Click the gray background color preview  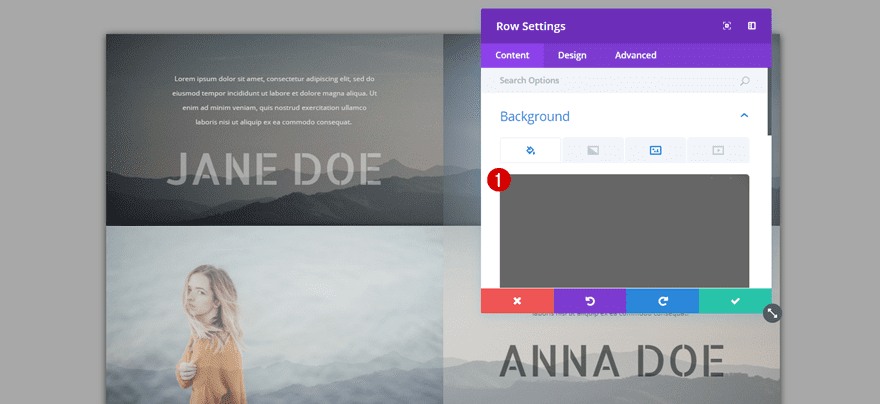click(625, 231)
